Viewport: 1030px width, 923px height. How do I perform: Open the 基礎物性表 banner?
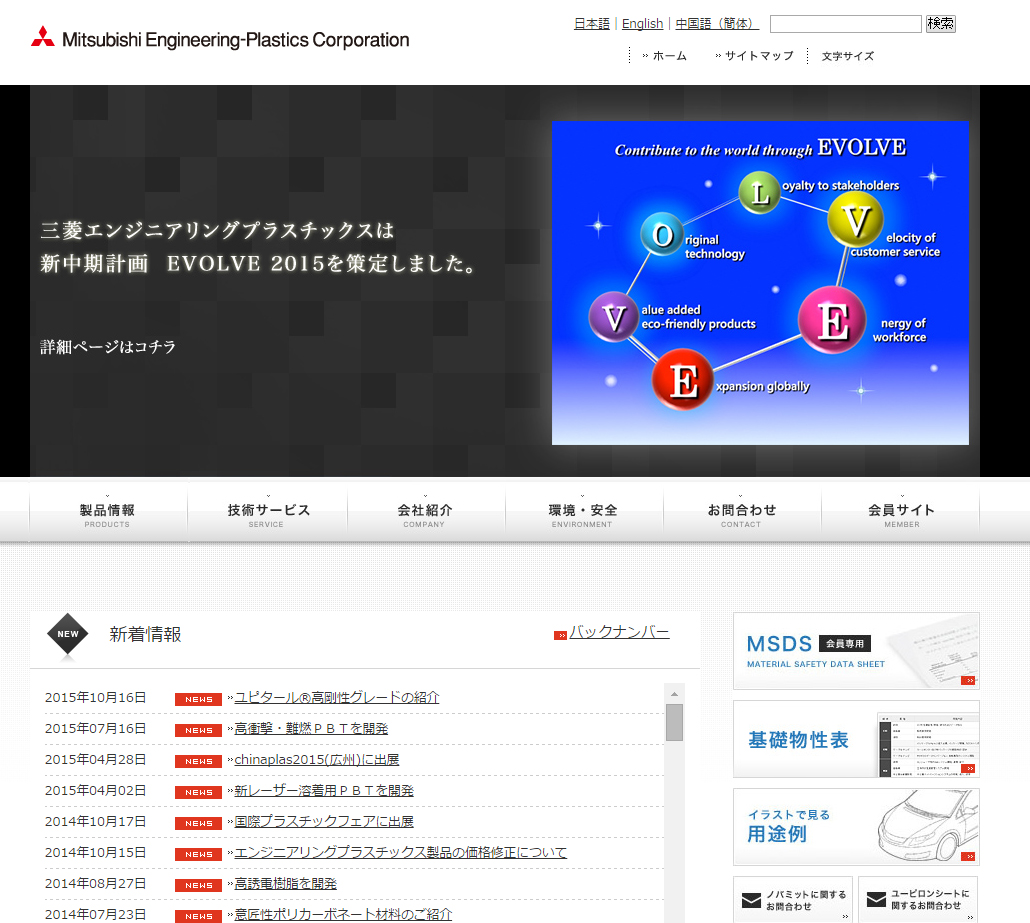coord(856,739)
